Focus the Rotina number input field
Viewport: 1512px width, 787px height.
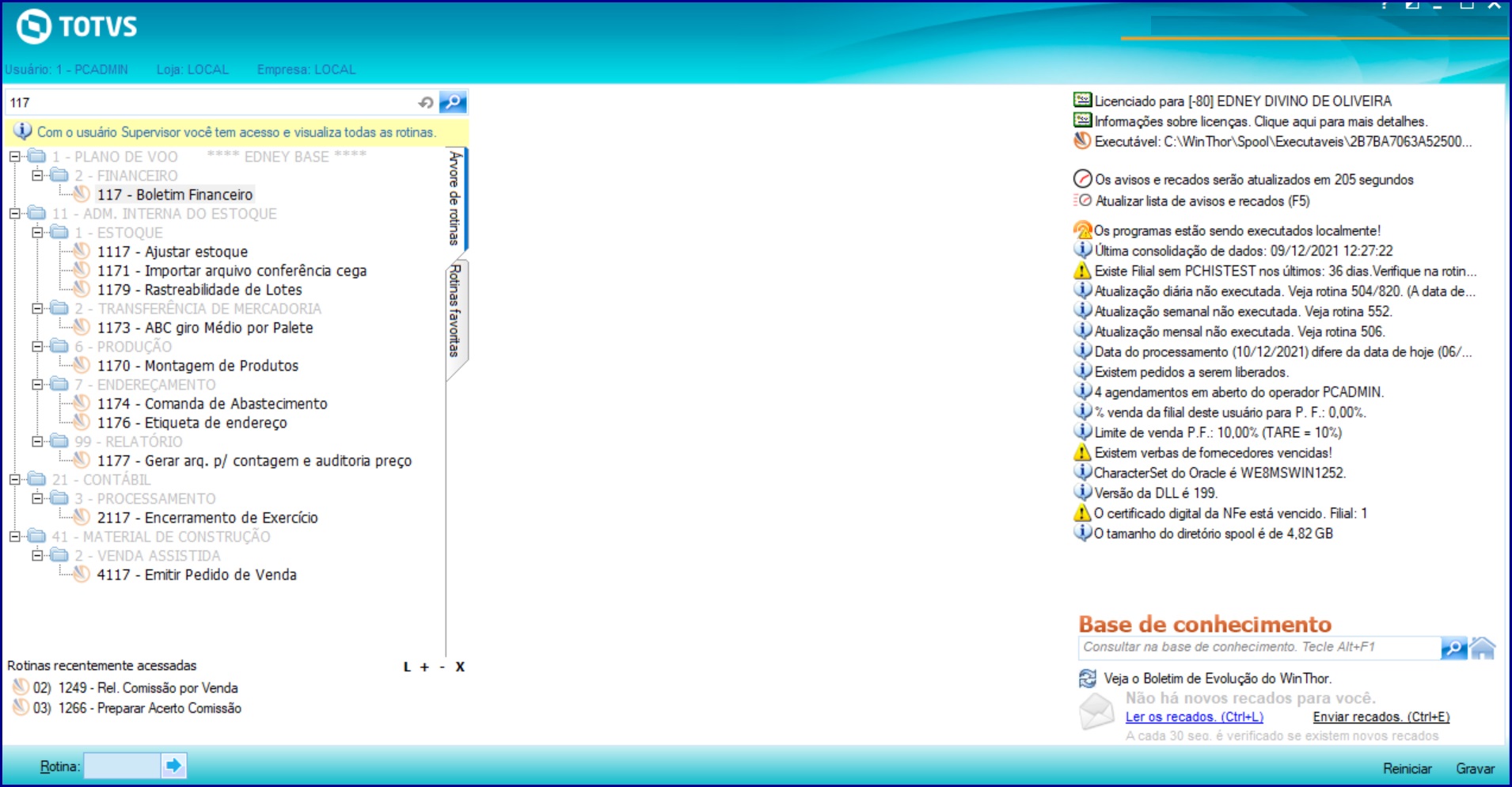[x=122, y=766]
